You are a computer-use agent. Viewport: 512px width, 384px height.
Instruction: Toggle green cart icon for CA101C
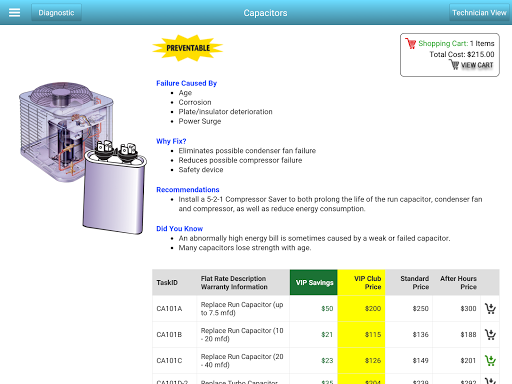(x=490, y=360)
